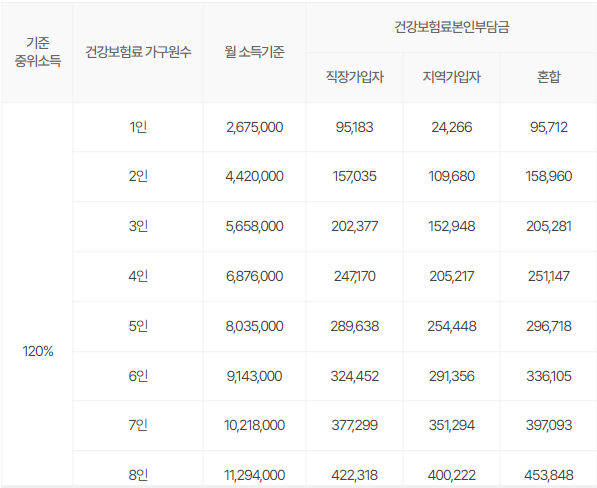Click 직장가입자 value 324,452
This screenshot has height=488, width=597.
[354, 376]
